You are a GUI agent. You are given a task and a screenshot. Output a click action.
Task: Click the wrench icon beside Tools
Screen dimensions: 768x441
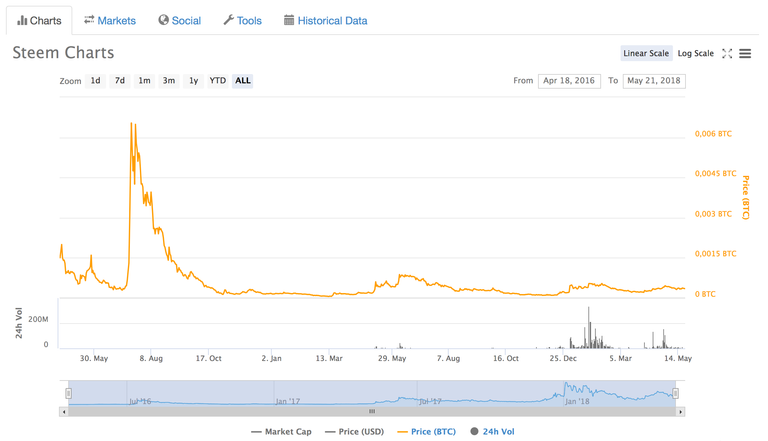[228, 20]
